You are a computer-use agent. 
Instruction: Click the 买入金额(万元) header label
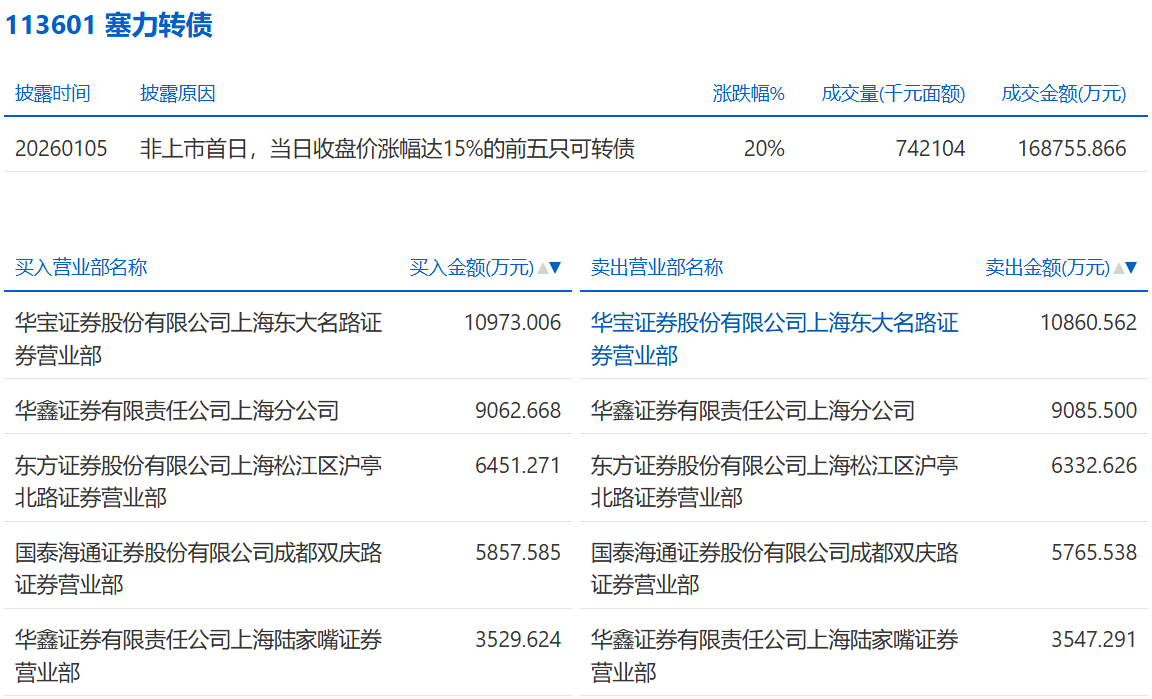(x=472, y=268)
